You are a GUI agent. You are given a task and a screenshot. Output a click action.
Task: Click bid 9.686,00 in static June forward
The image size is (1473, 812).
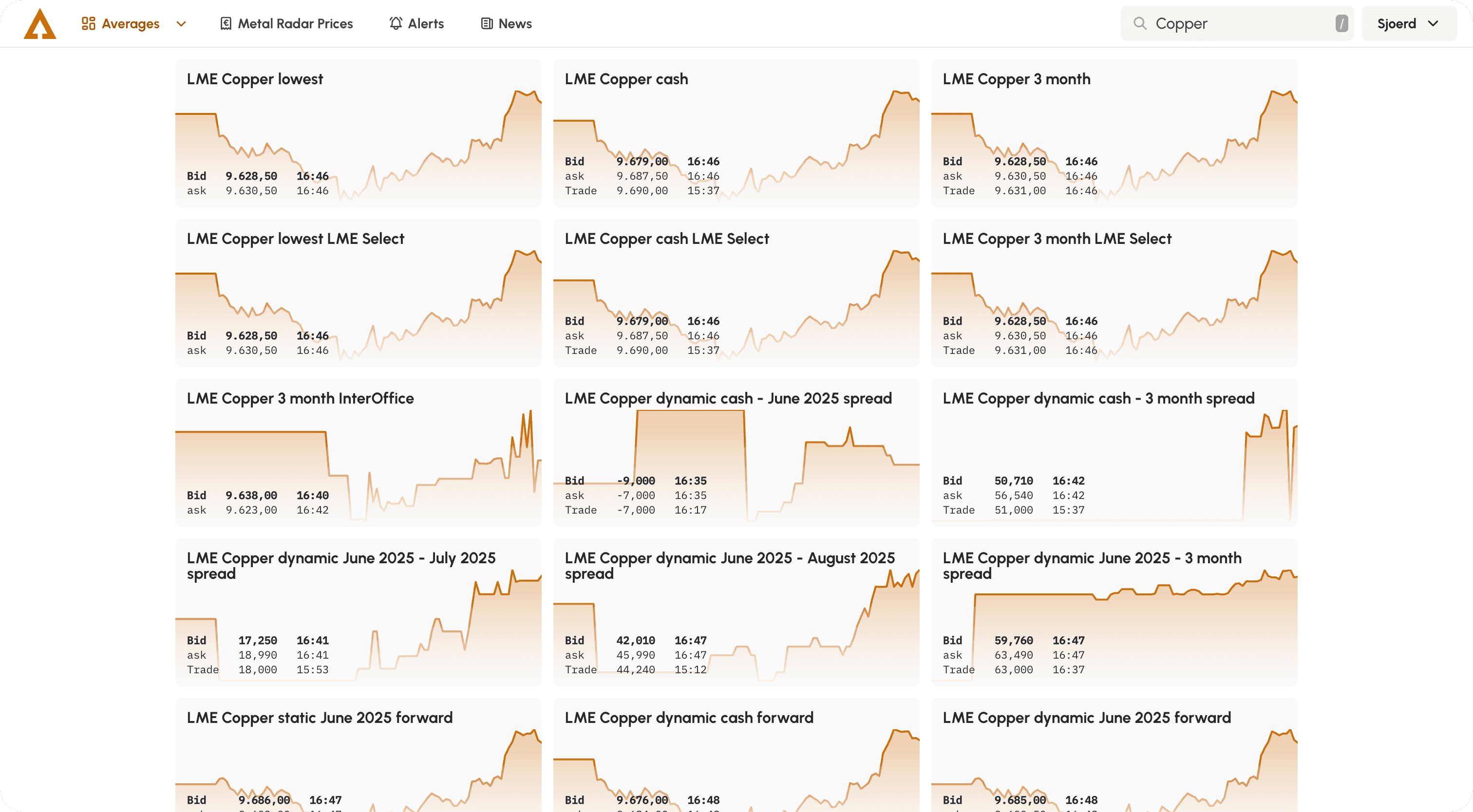(264, 800)
